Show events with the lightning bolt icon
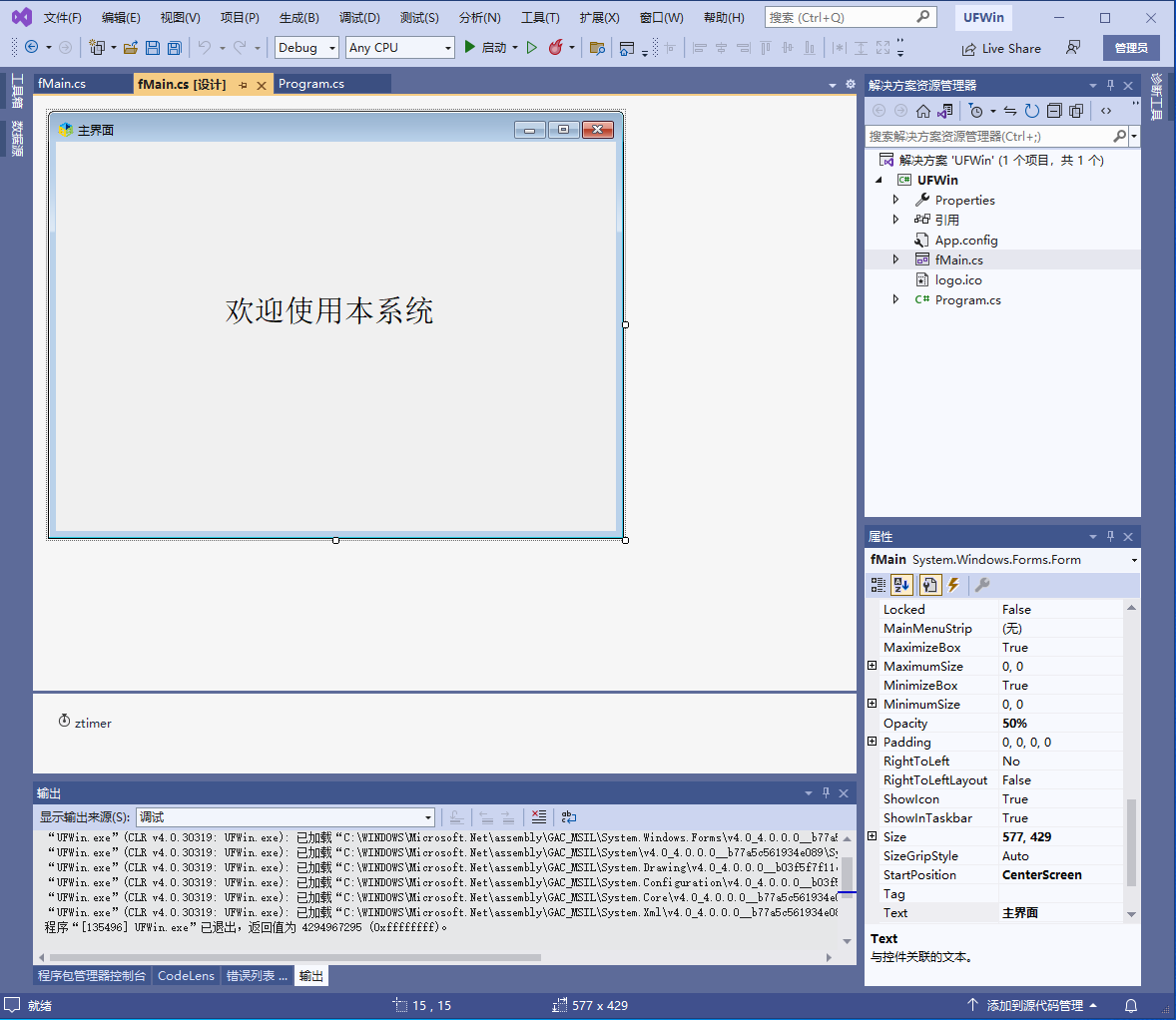This screenshot has width=1176, height=1020. 954,585
